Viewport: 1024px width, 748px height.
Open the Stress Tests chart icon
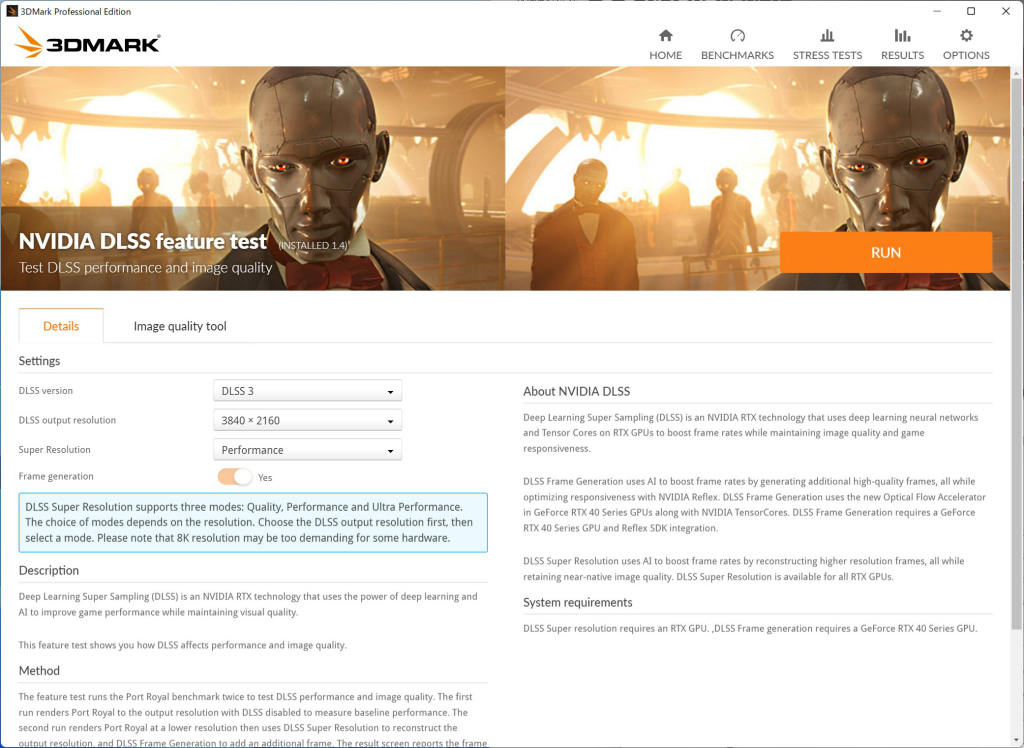[x=827, y=35]
